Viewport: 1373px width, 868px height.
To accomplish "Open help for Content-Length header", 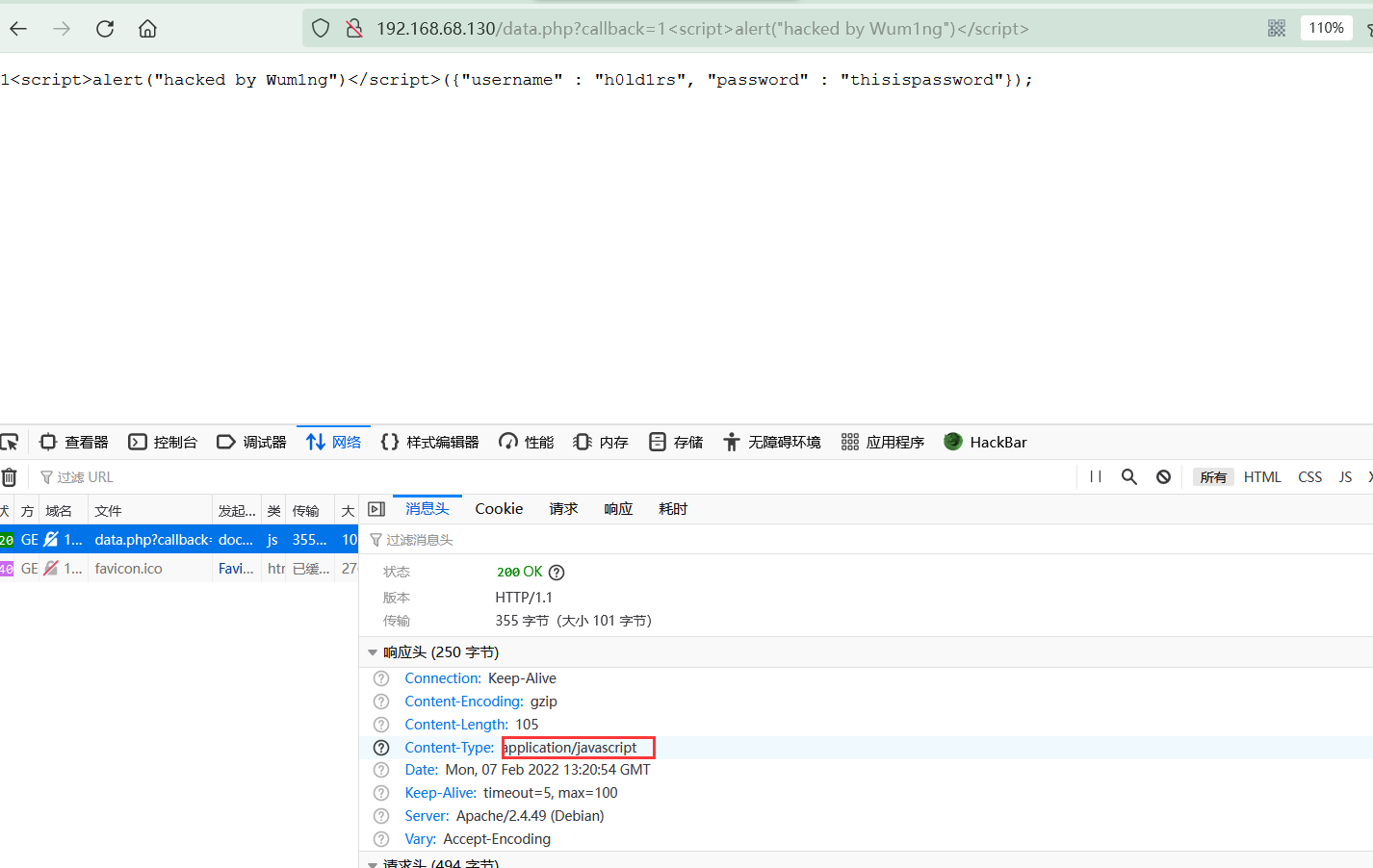I will (381, 725).
